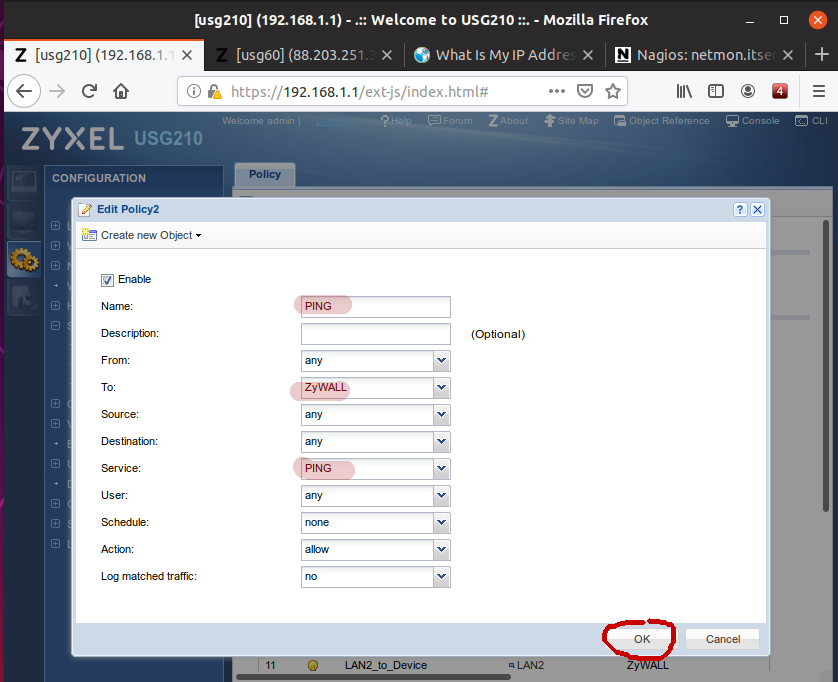This screenshot has height=682, width=838.
Task: Close the usg210 browser tab
Action: point(187,55)
